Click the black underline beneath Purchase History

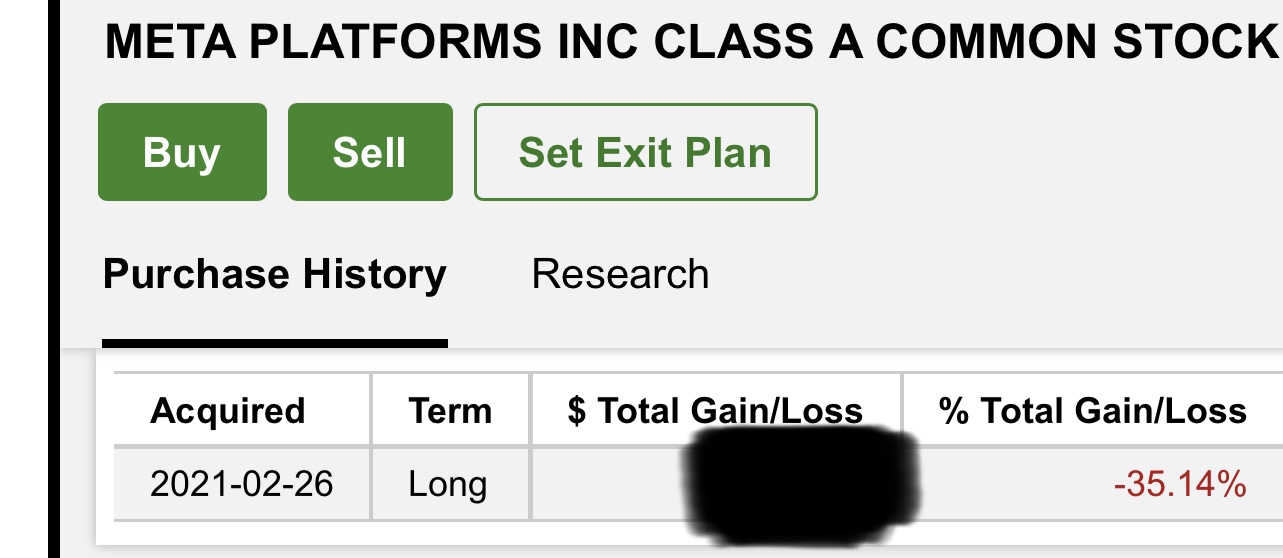pos(275,343)
